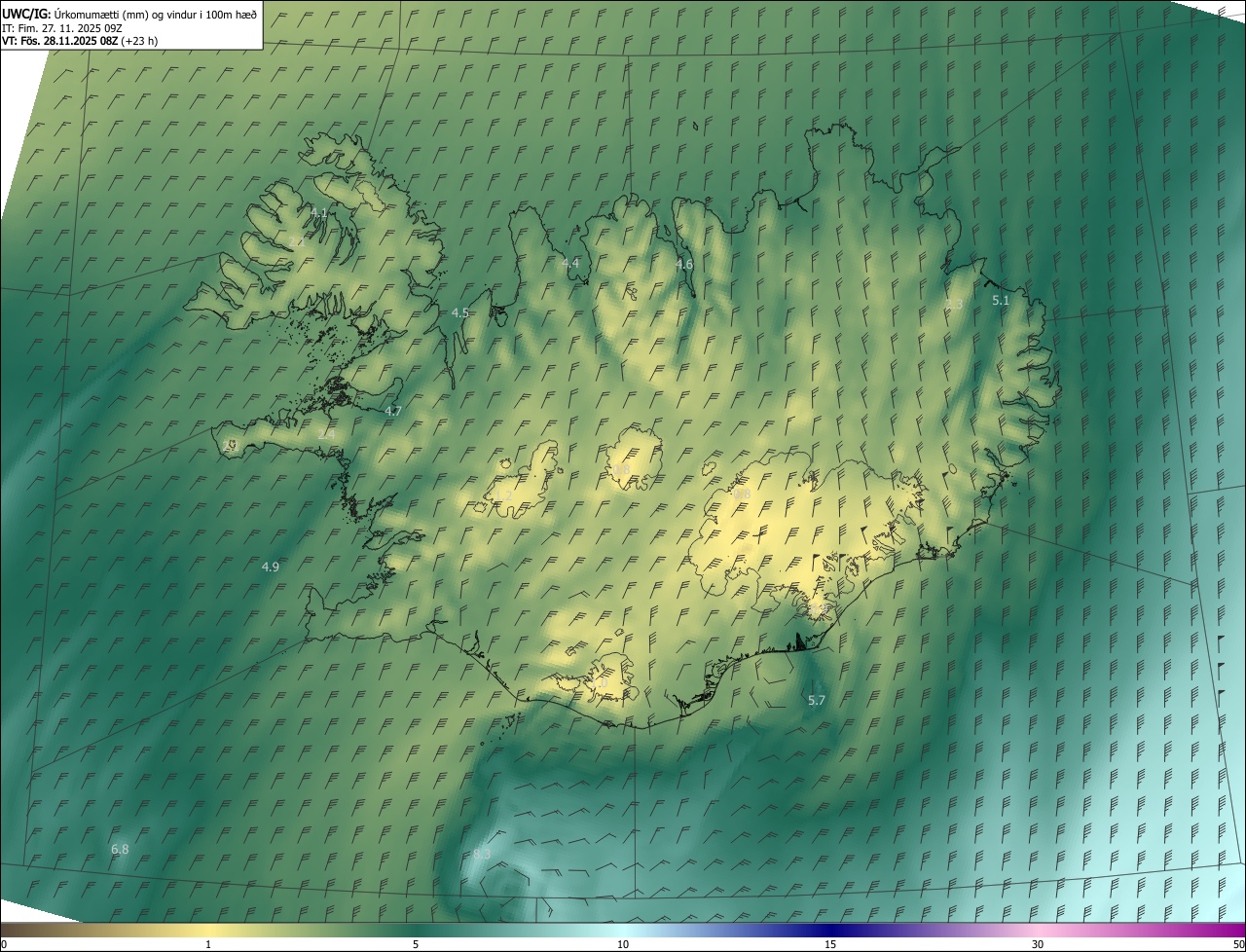
Task: Click the 4.1 value label in the Westfjords
Action: [x=319, y=212]
